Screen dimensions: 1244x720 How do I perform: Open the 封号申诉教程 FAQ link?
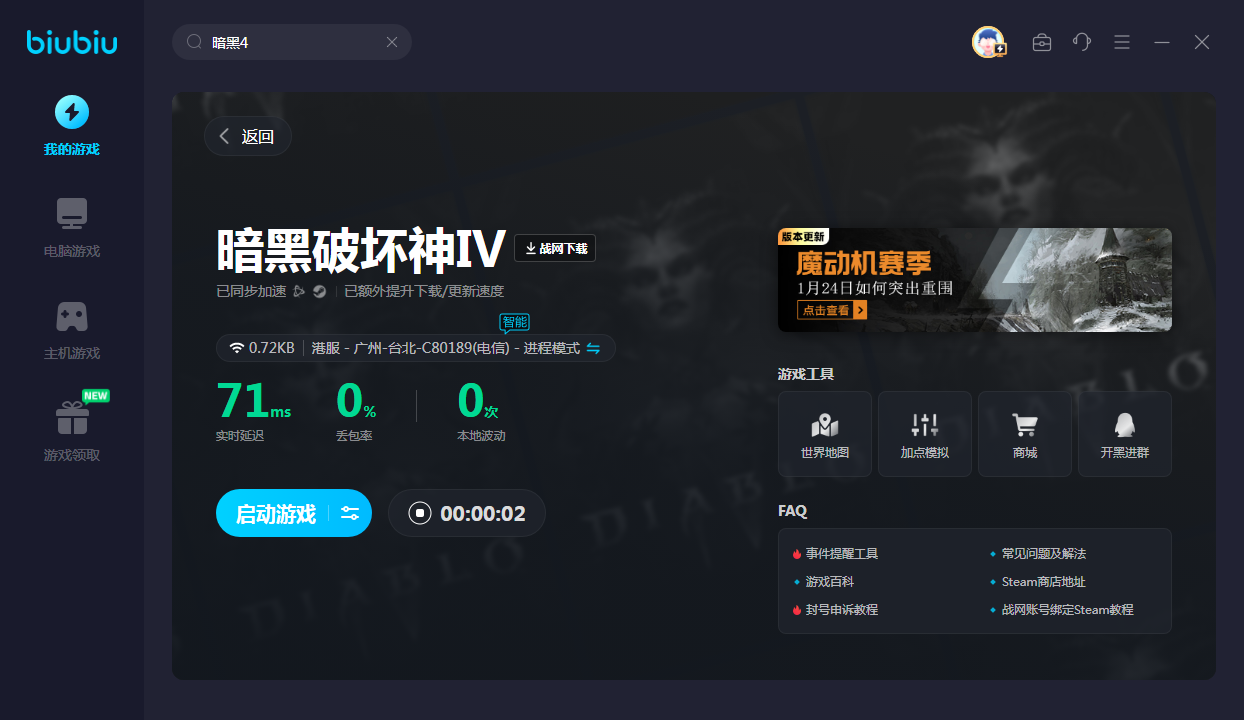click(x=841, y=609)
